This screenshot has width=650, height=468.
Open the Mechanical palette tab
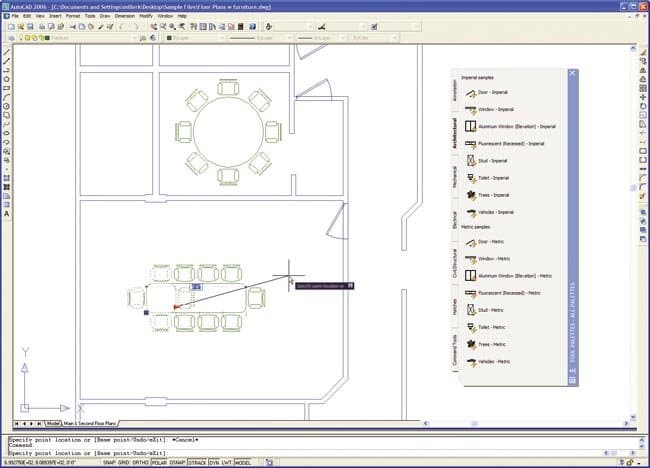tap(455, 177)
